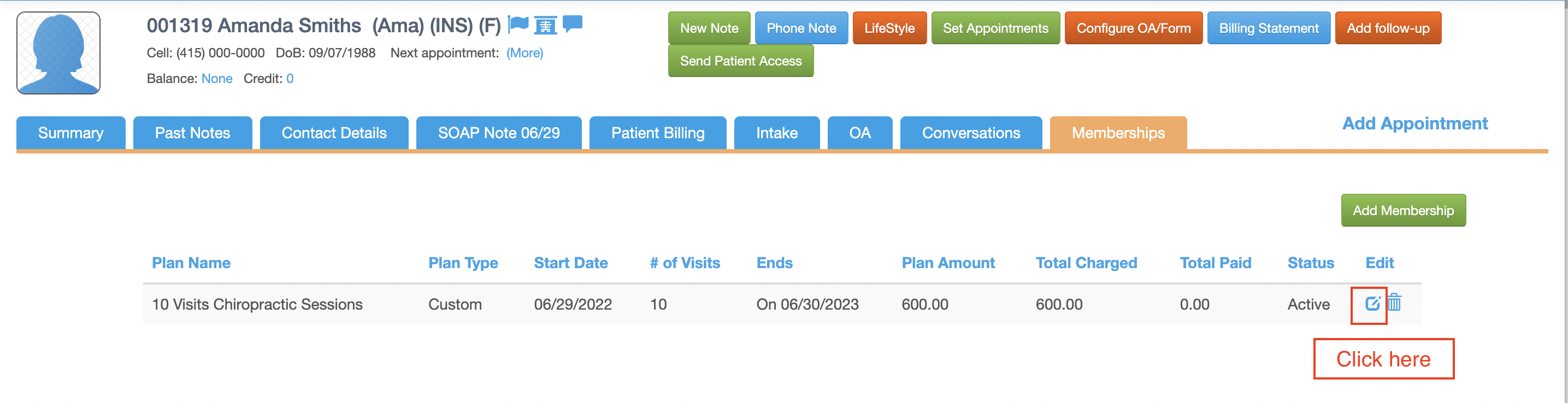The height and width of the screenshot is (403, 1568).
Task: Click the chat bubble icon by patient name
Action: coord(572,25)
